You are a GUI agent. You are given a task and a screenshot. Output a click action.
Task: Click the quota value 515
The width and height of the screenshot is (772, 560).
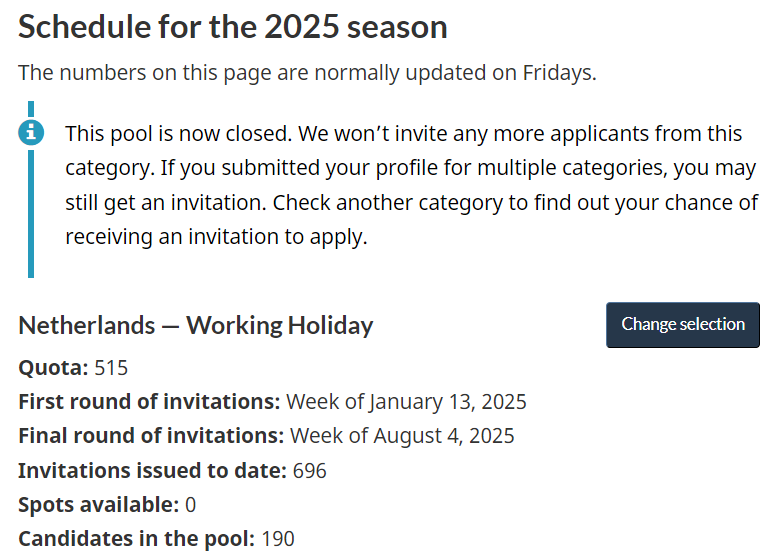coord(111,368)
